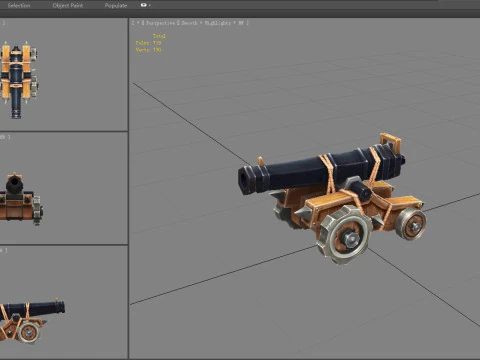Activate the top-view cannon viewport
480x360 pixels.
pos(63,74)
